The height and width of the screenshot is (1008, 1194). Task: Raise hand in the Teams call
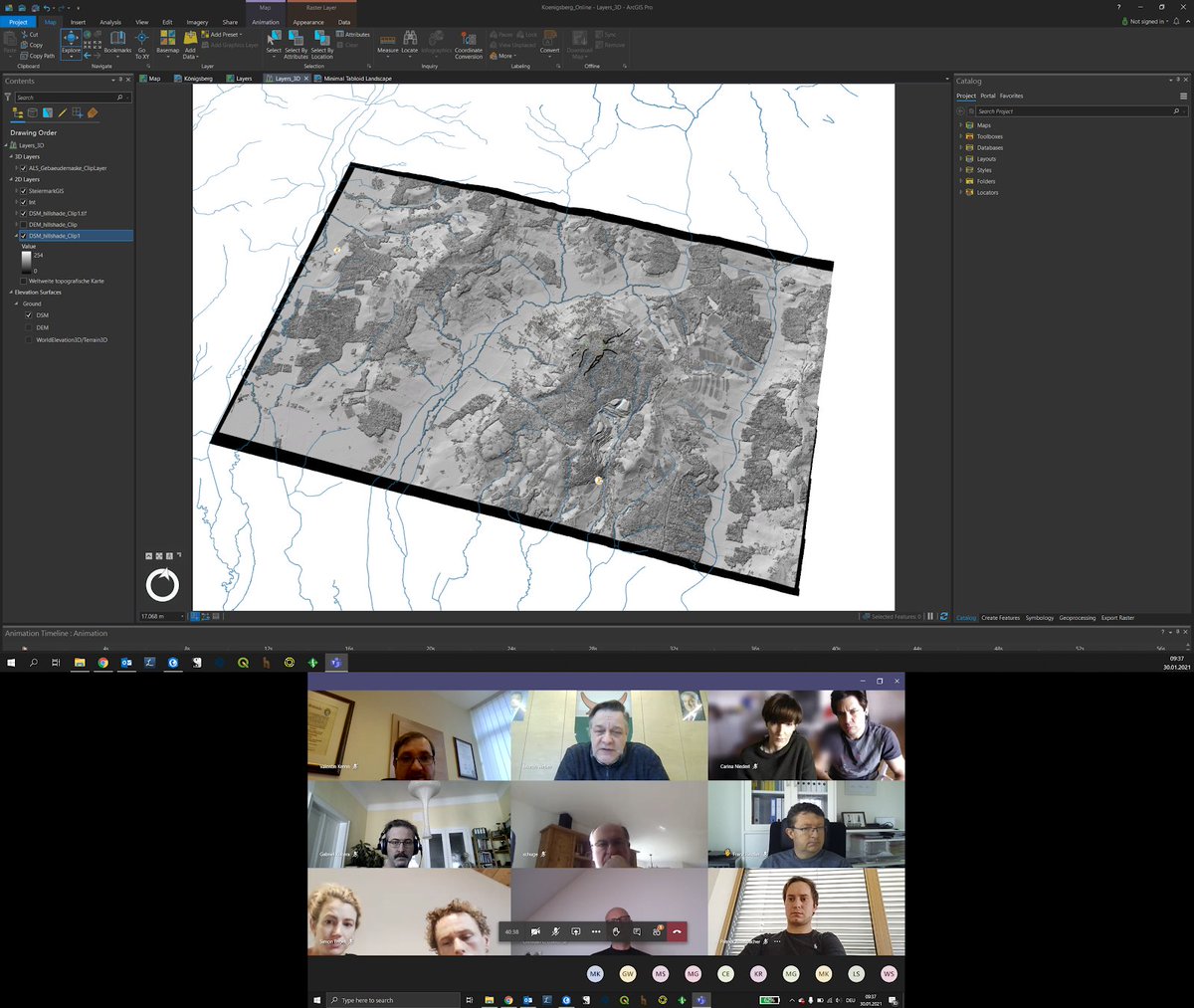(x=617, y=932)
